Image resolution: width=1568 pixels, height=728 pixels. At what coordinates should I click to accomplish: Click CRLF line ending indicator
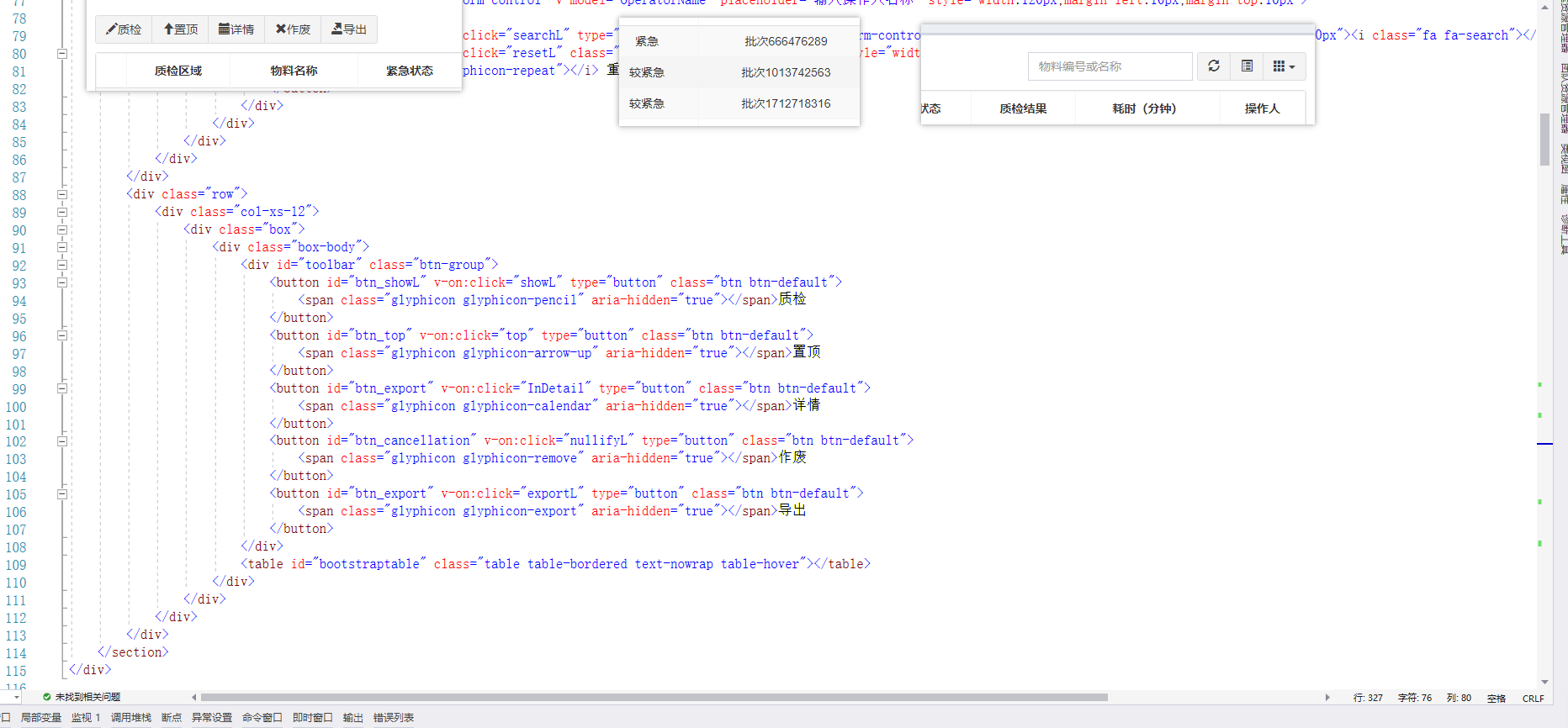[x=1534, y=698]
